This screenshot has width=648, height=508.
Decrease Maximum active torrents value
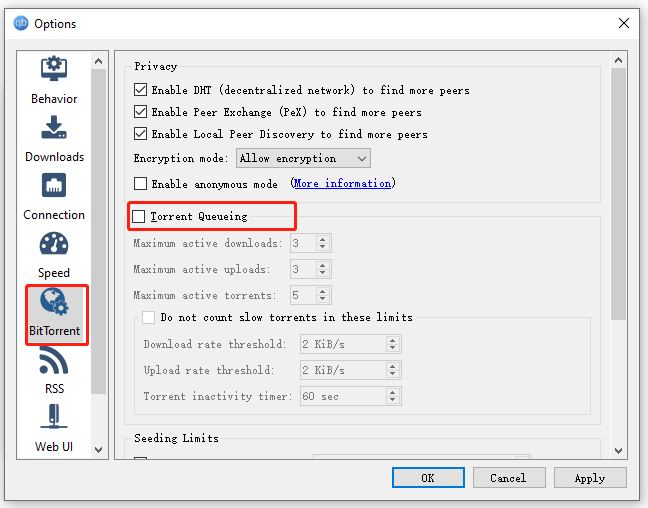click(x=323, y=299)
